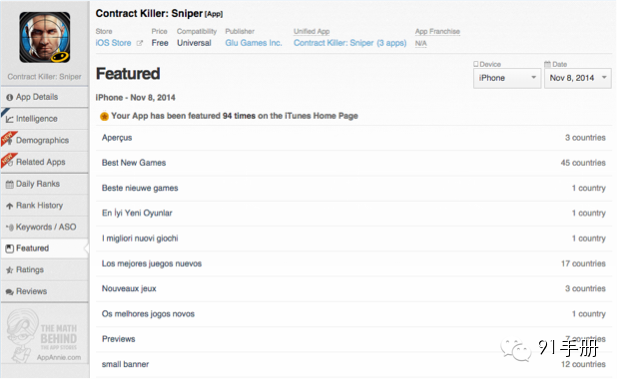The height and width of the screenshot is (379, 617).
Task: Go to Rank History page
Action: [44, 205]
